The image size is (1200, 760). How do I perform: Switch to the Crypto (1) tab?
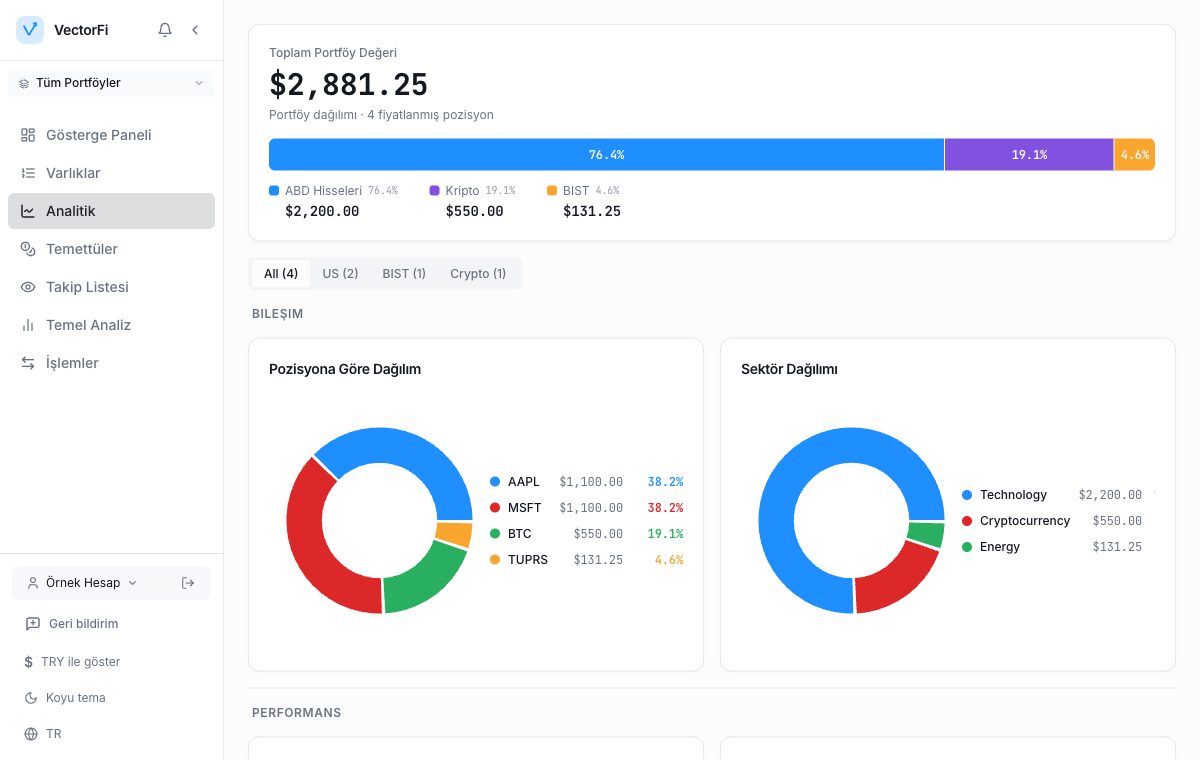(478, 274)
